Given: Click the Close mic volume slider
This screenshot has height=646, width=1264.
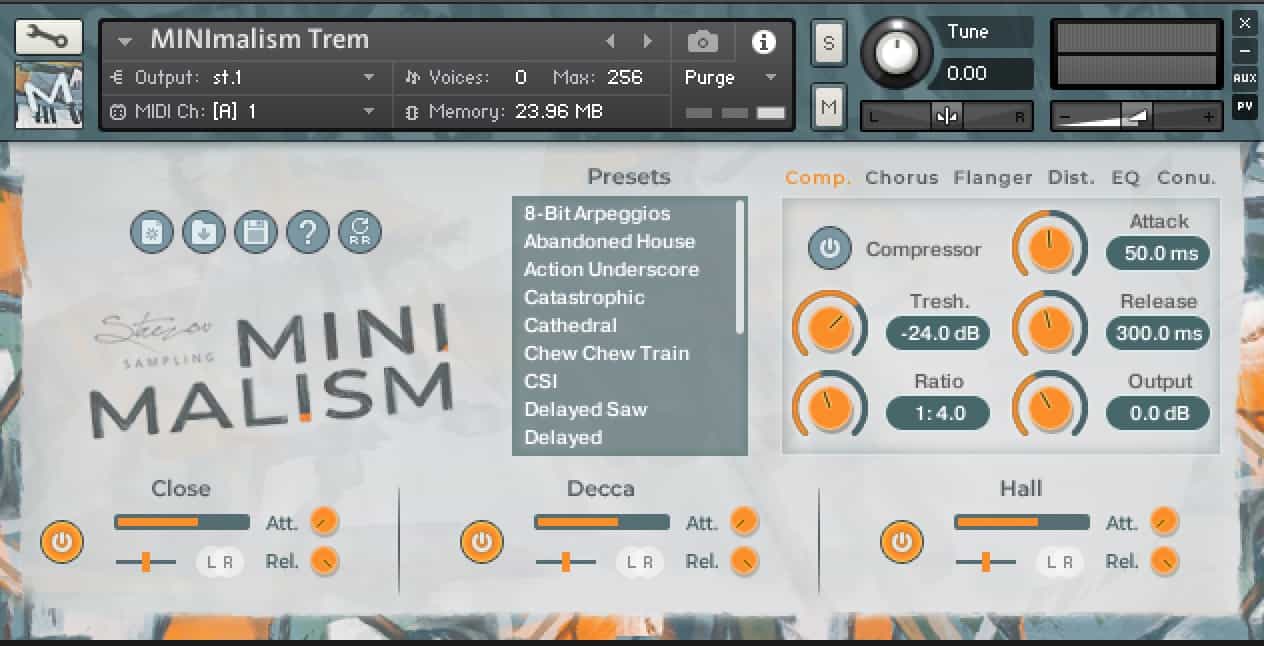Looking at the screenshot, I should point(182,522).
